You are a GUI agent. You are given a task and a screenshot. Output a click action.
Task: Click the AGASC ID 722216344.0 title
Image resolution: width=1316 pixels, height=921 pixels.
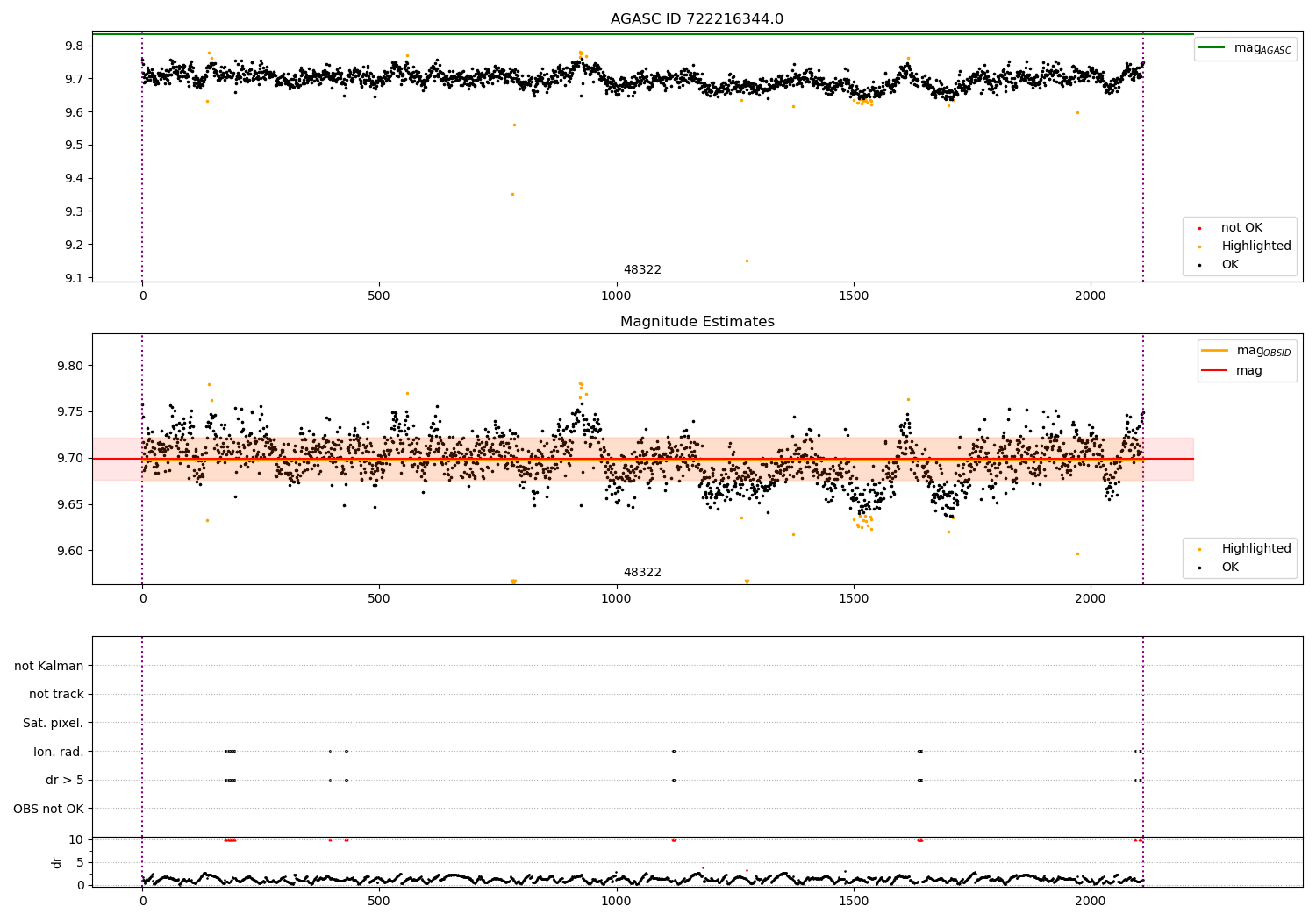point(697,19)
